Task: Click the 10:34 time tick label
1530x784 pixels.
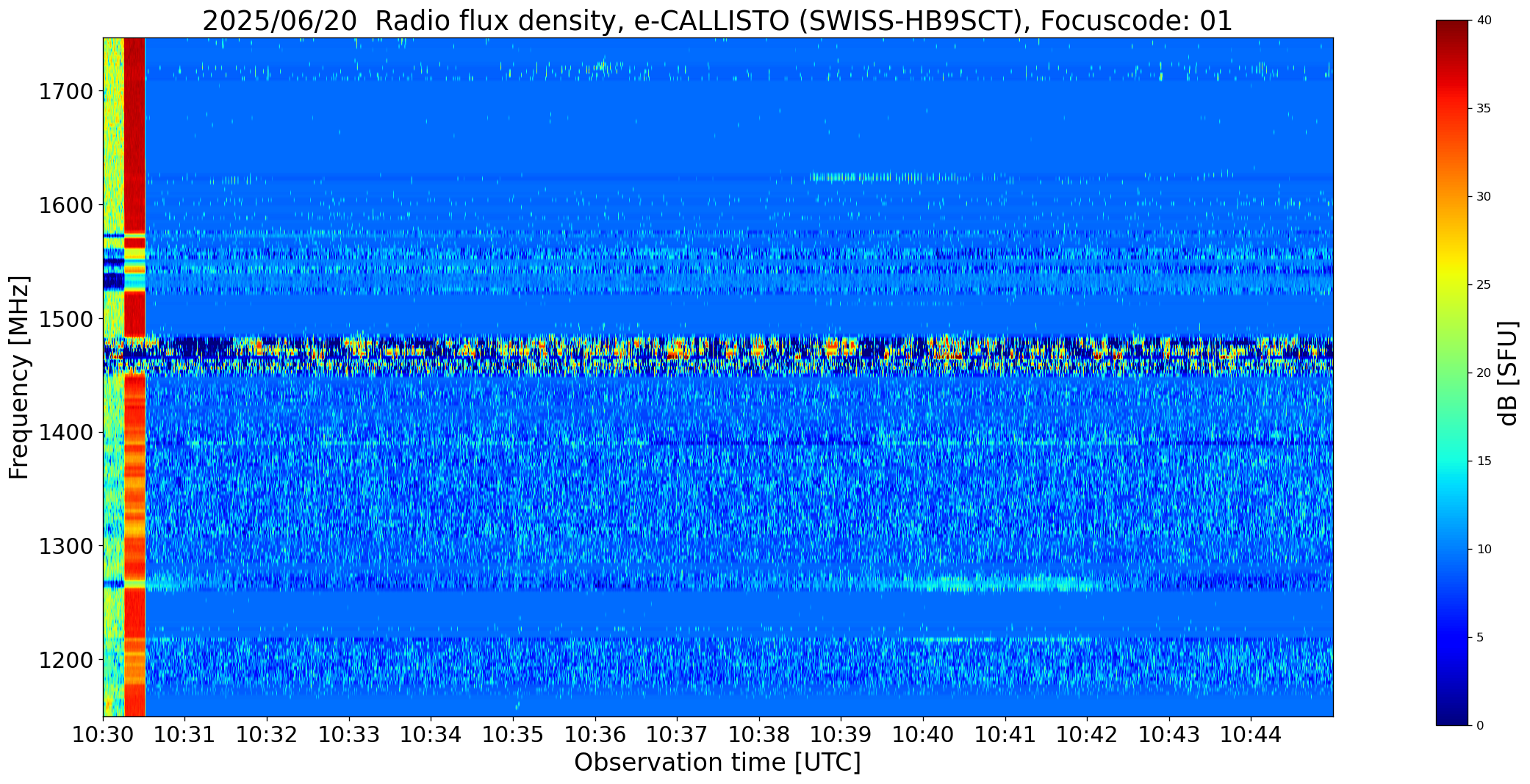Action: pos(431,734)
